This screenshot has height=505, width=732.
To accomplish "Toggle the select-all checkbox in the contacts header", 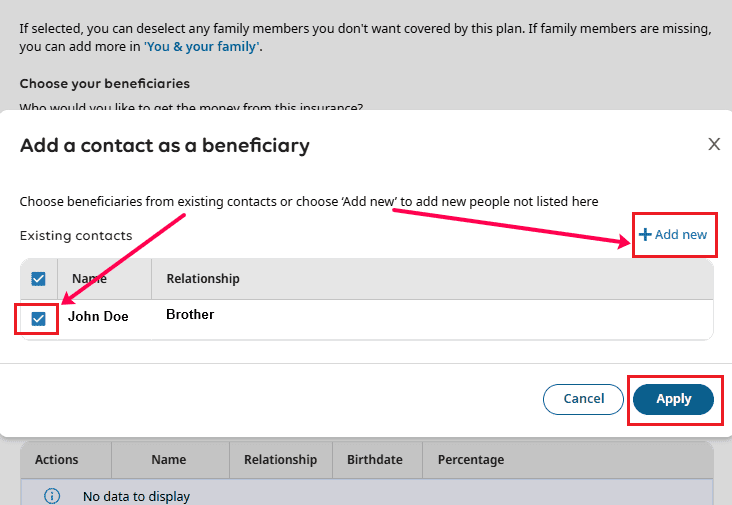I will pyautogui.click(x=38, y=279).
